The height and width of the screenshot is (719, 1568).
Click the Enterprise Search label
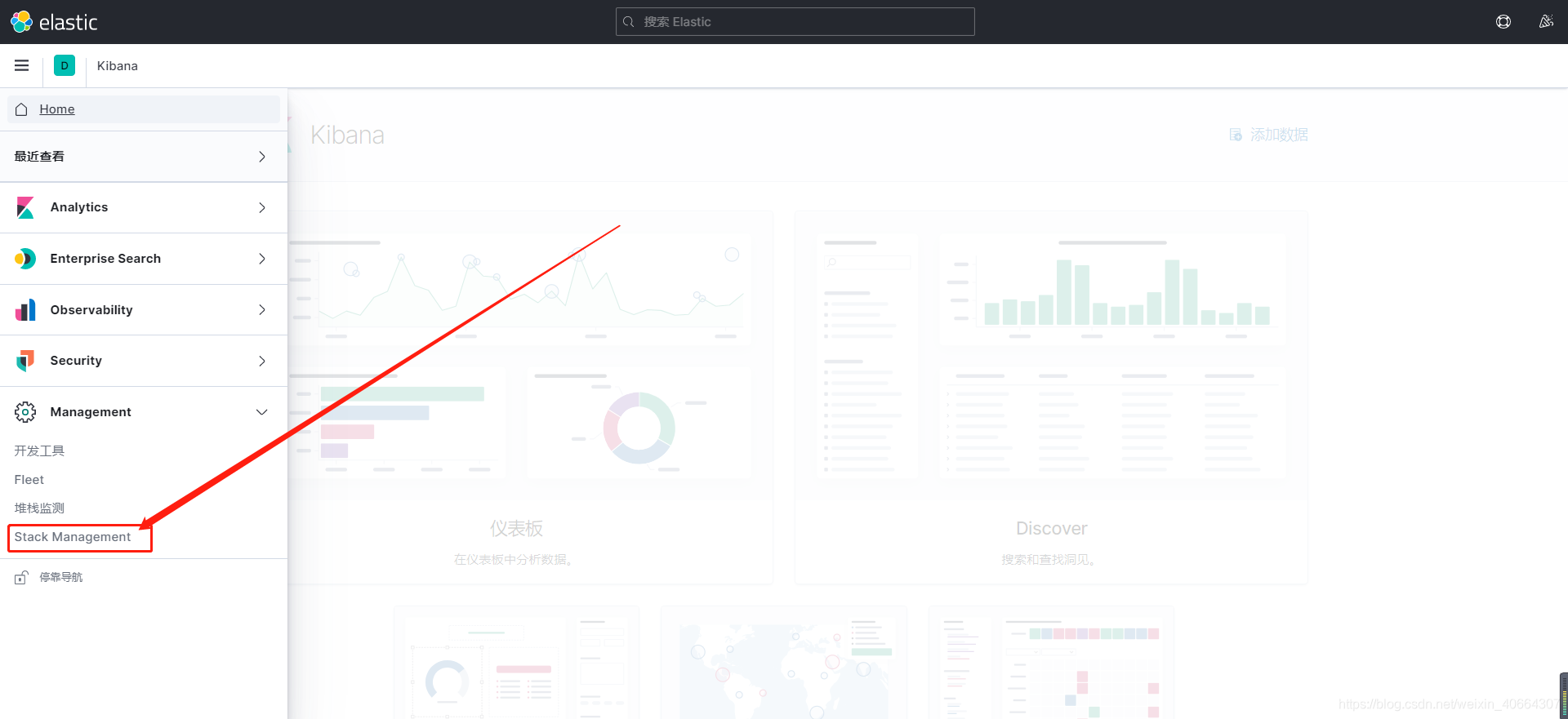[105, 259]
